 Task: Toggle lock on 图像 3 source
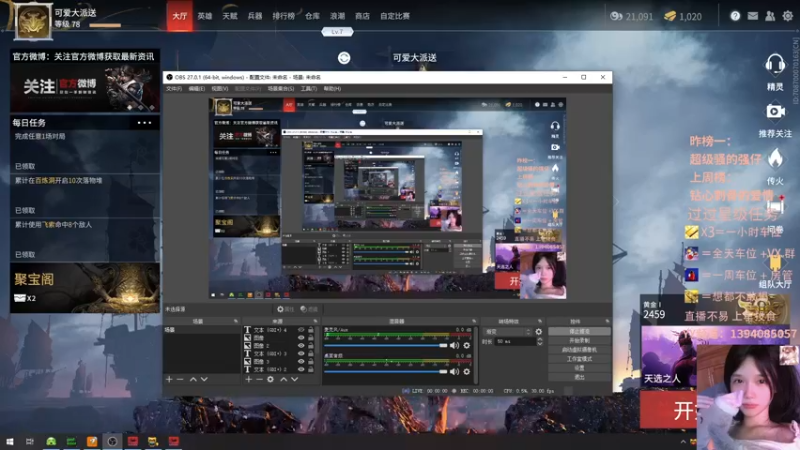pos(311,362)
